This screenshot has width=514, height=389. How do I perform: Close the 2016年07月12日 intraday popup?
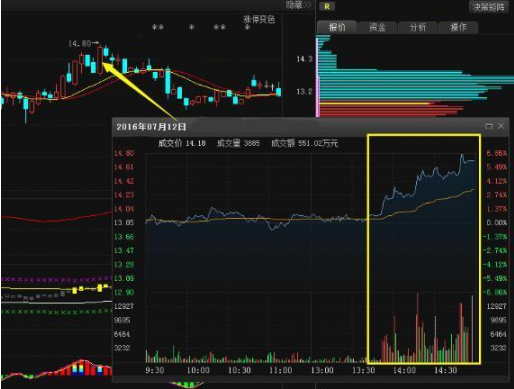coord(501,126)
